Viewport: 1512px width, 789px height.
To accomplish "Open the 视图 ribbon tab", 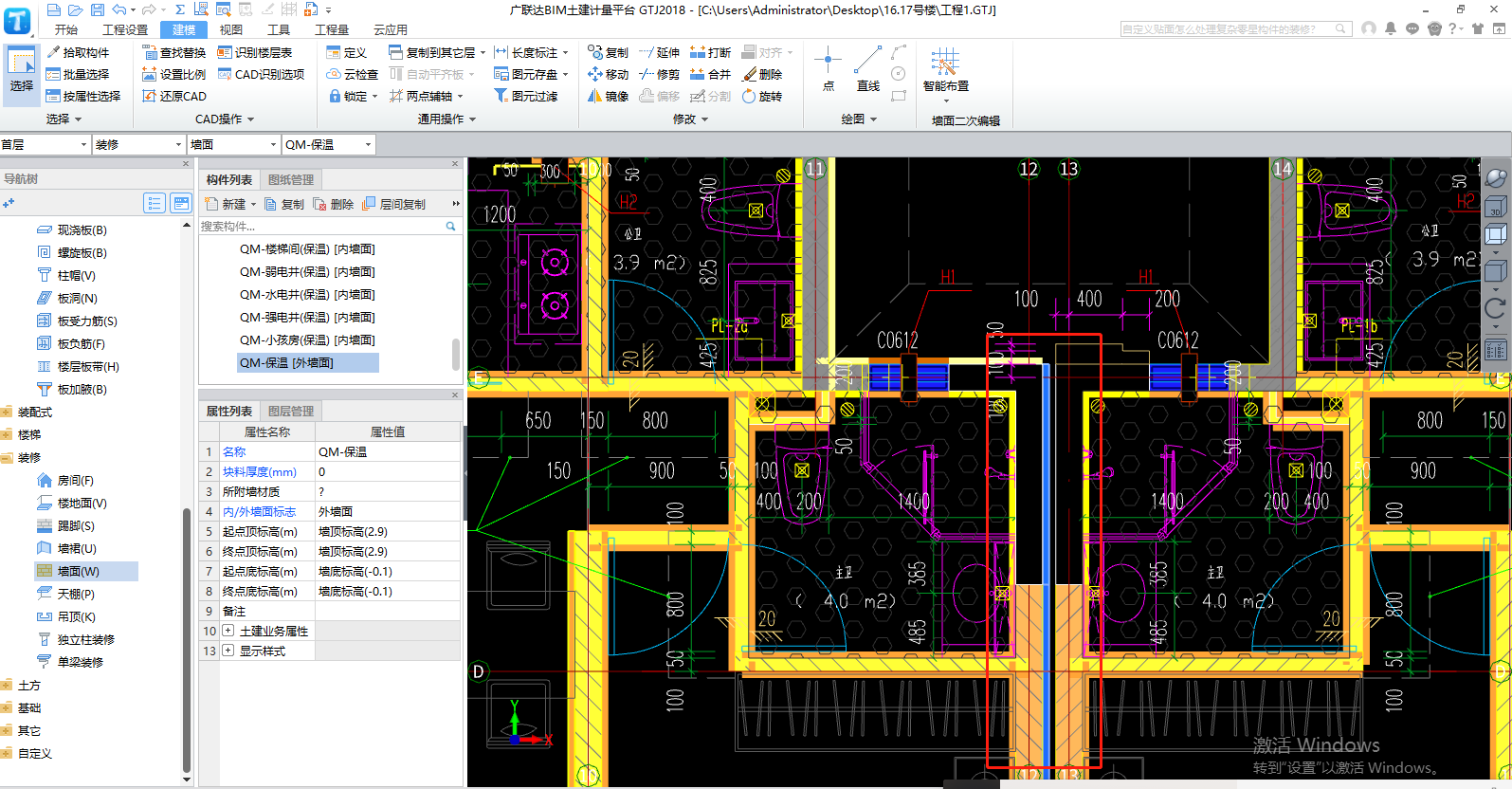I will tap(231, 29).
